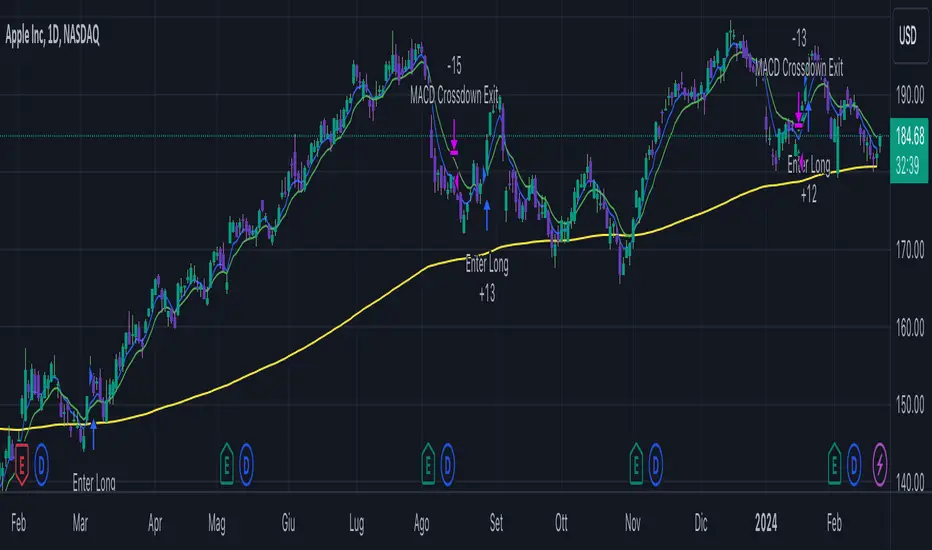The width and height of the screenshot is (932, 550).
Task: Click the blue entry arrow near Mar
Action: (93, 433)
